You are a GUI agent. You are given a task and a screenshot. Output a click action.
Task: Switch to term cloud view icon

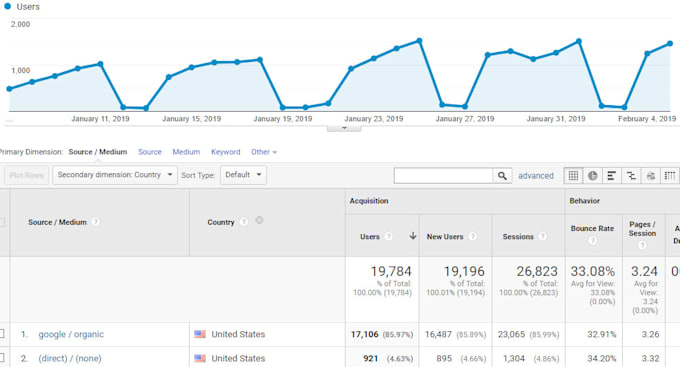651,176
